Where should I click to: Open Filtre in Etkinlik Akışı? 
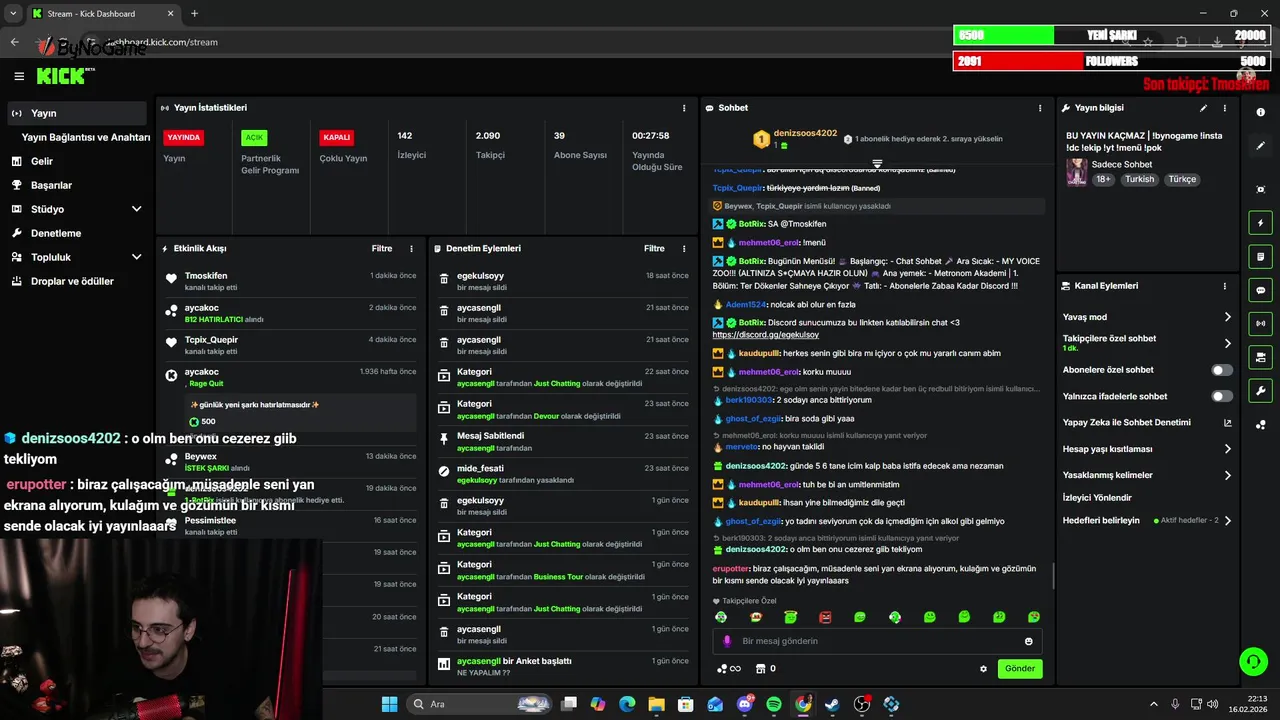(382, 248)
